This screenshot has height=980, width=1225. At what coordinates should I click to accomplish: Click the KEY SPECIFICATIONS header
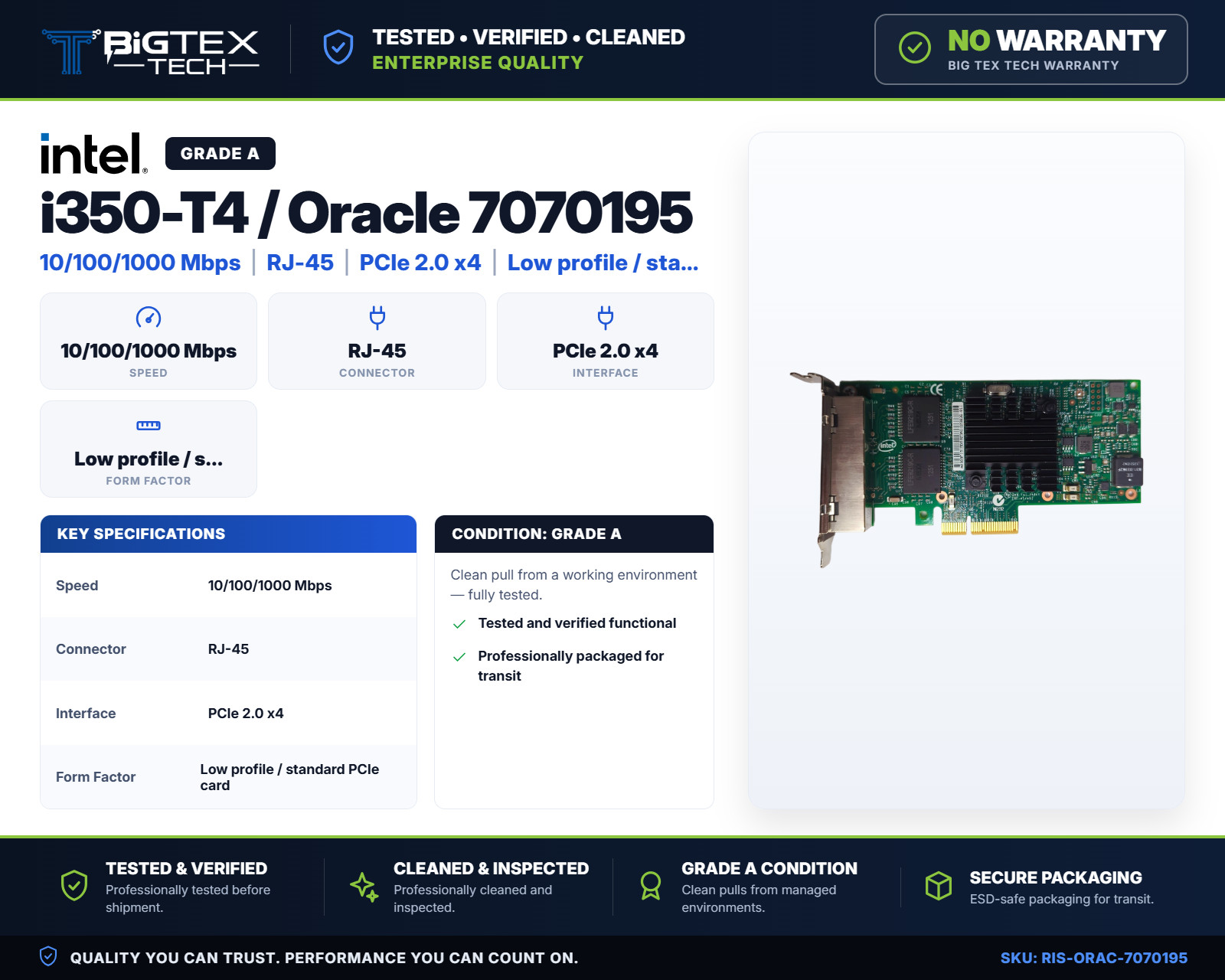[228, 534]
